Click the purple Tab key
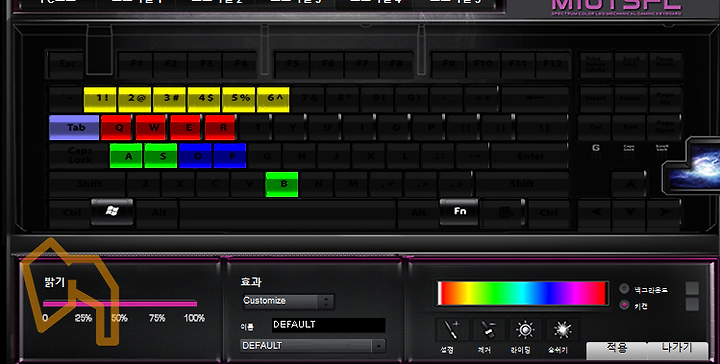720x364 pixels. pos(74,127)
